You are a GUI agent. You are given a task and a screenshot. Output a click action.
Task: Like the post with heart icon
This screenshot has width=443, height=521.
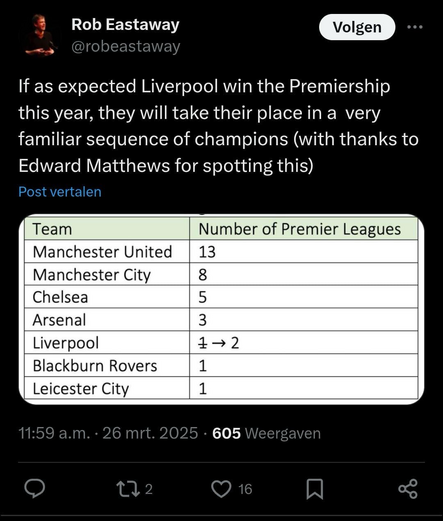pos(221,489)
